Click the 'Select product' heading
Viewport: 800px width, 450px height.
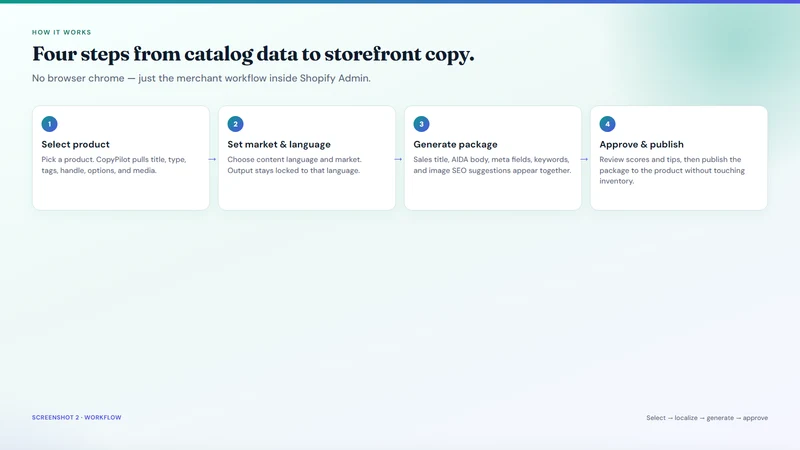[x=76, y=144]
